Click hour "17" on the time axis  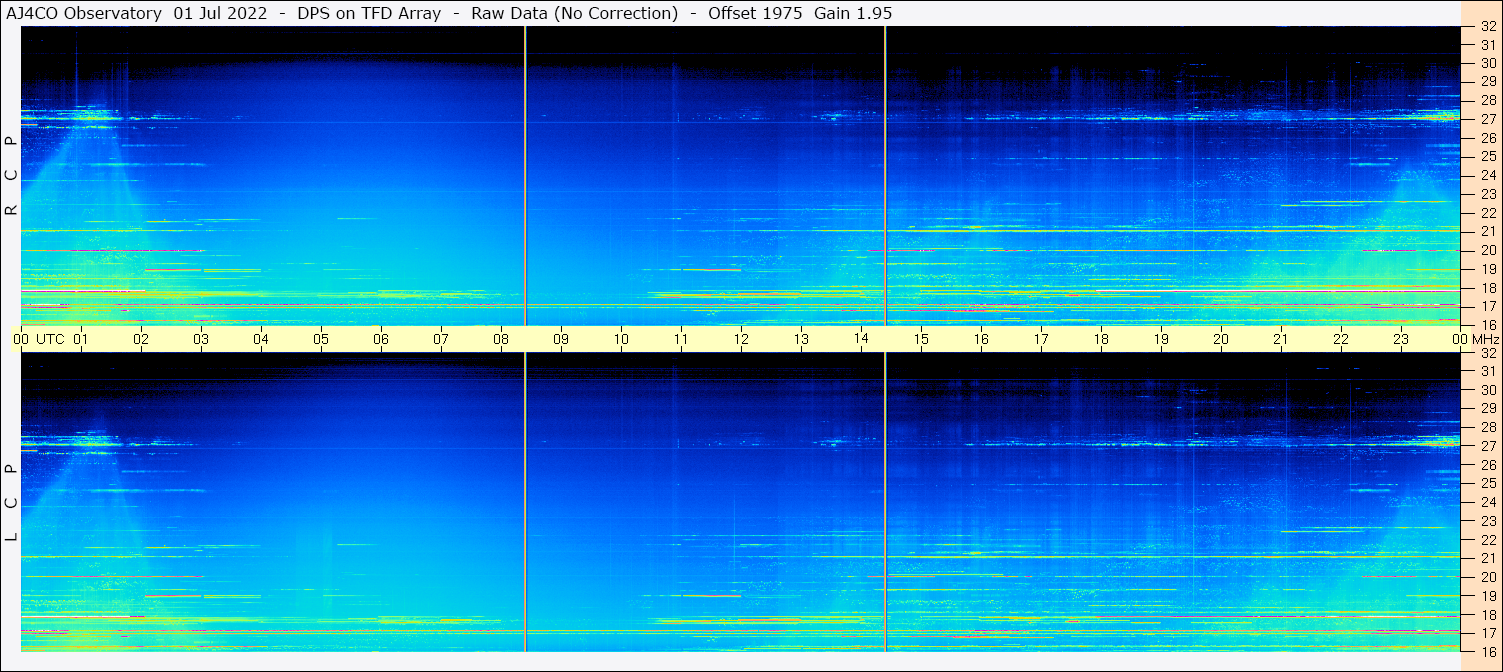1041,339
